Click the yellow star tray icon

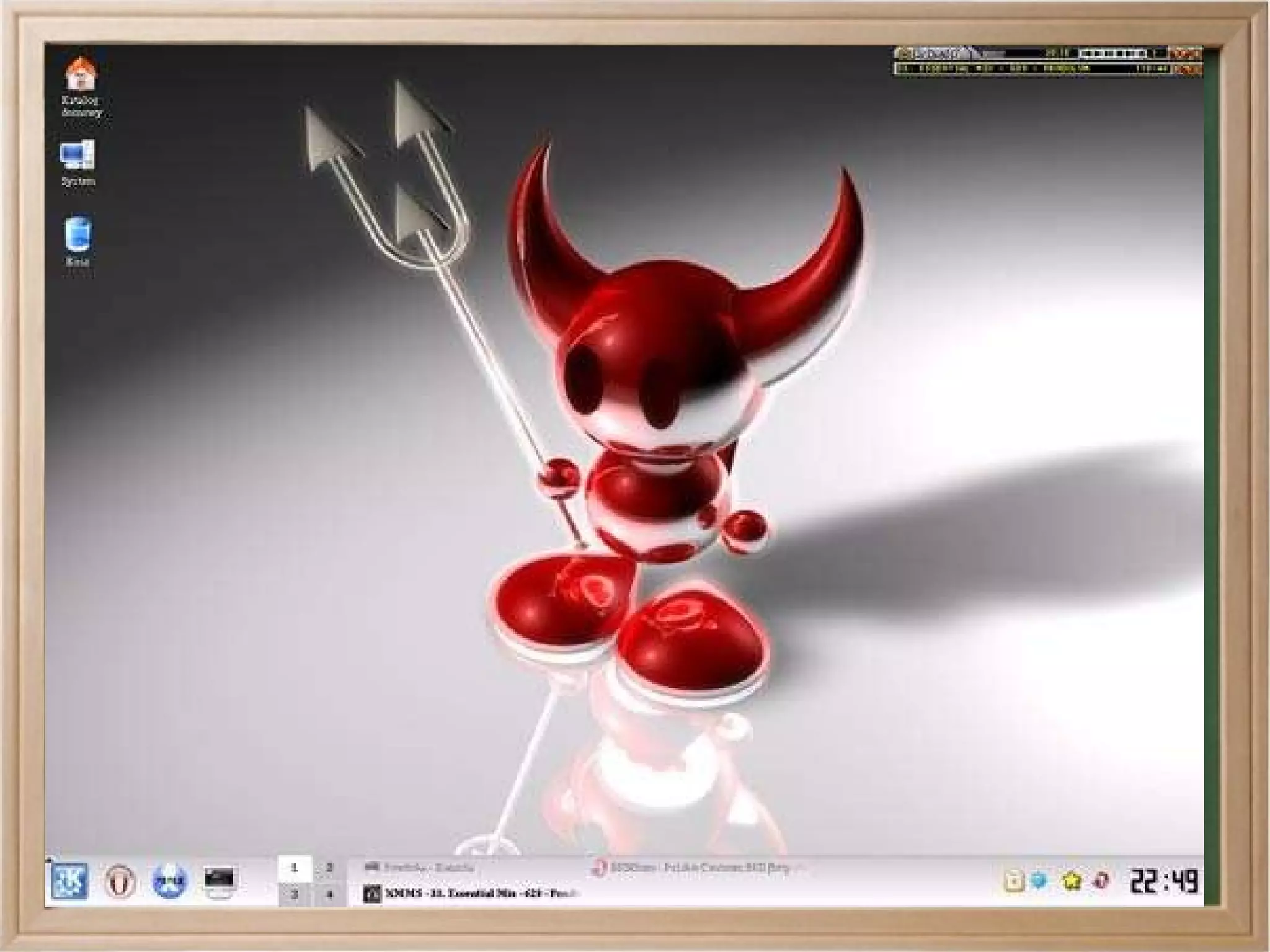click(1071, 880)
